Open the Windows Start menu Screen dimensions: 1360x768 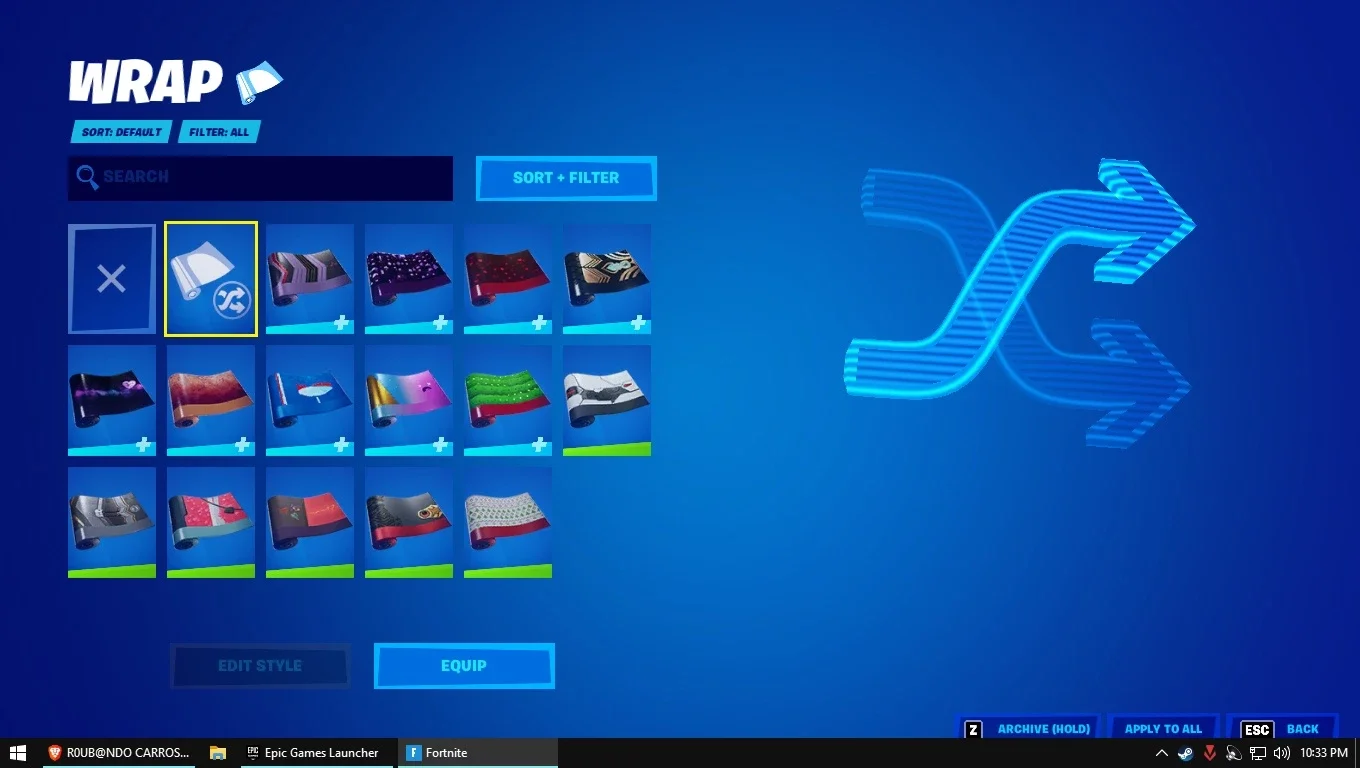[18, 753]
